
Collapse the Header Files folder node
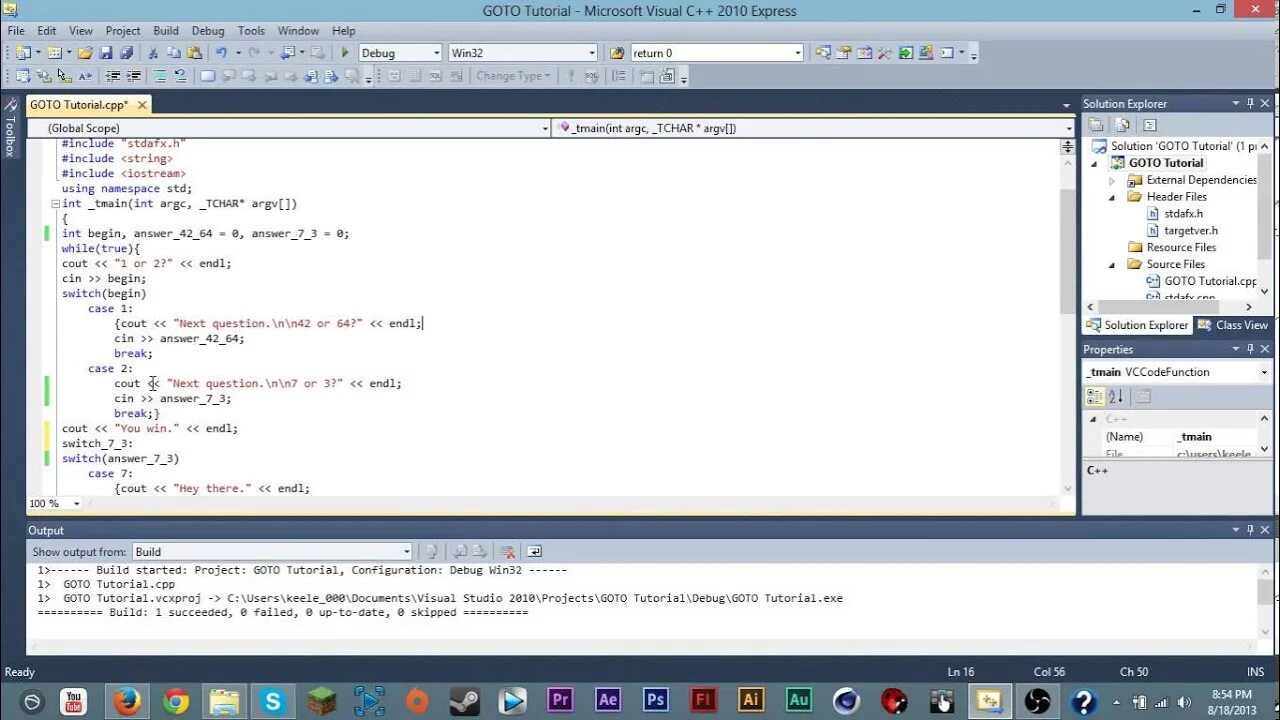1112,198
